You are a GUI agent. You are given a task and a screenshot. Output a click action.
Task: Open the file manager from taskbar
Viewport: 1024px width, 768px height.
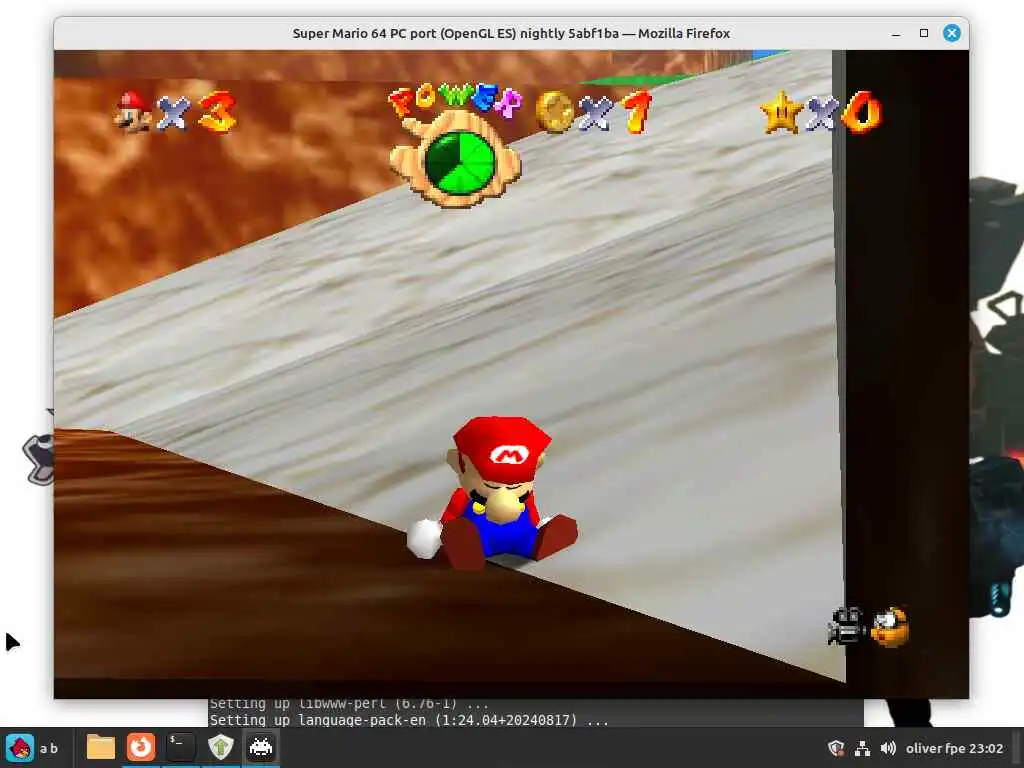coord(101,748)
